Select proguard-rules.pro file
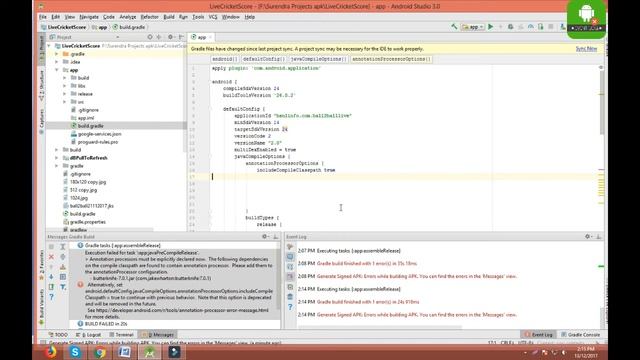This screenshot has height=360, width=640. point(98,142)
